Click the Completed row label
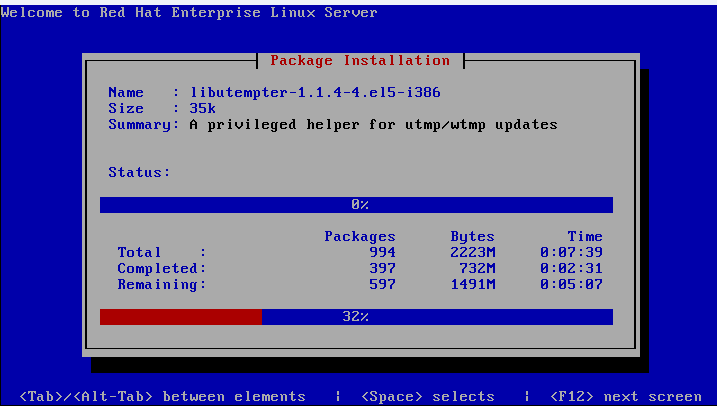 162,268
